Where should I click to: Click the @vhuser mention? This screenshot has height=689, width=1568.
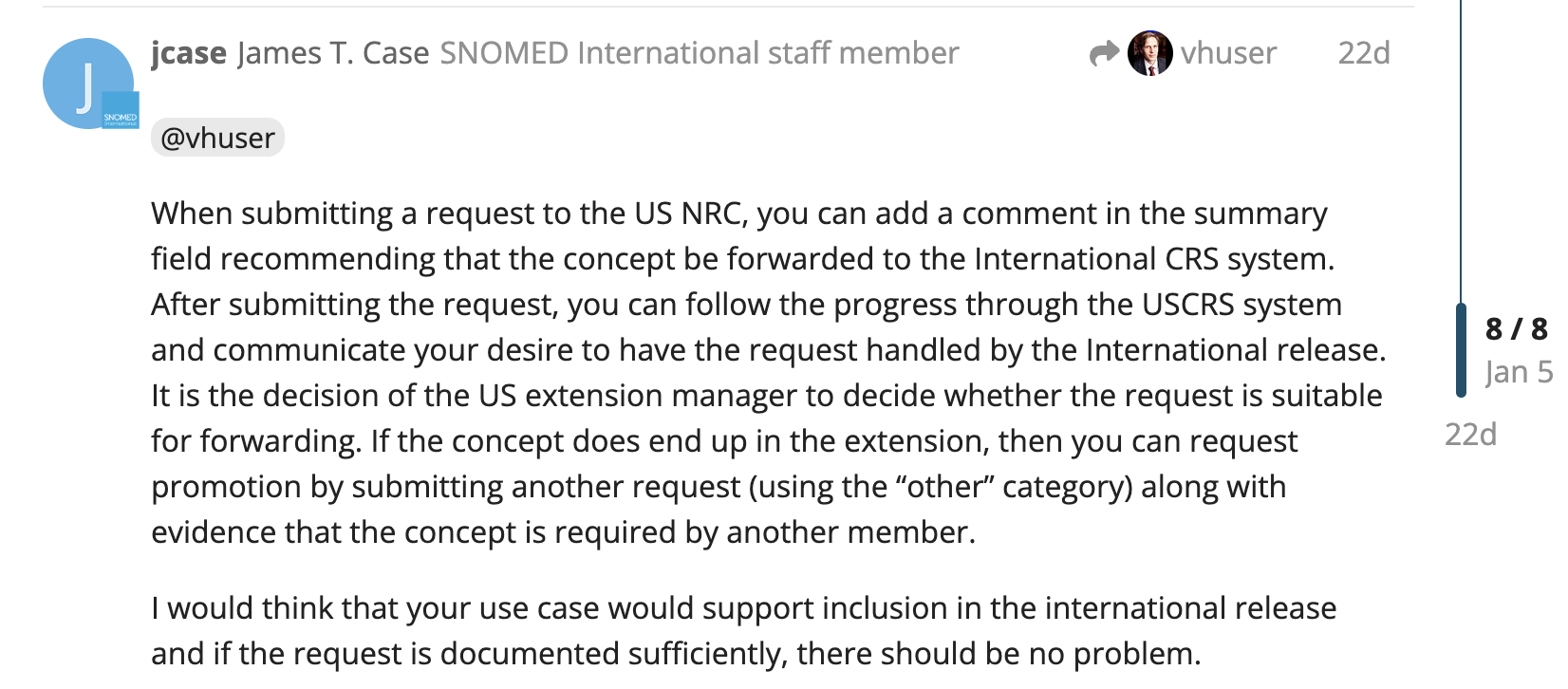pos(217,138)
